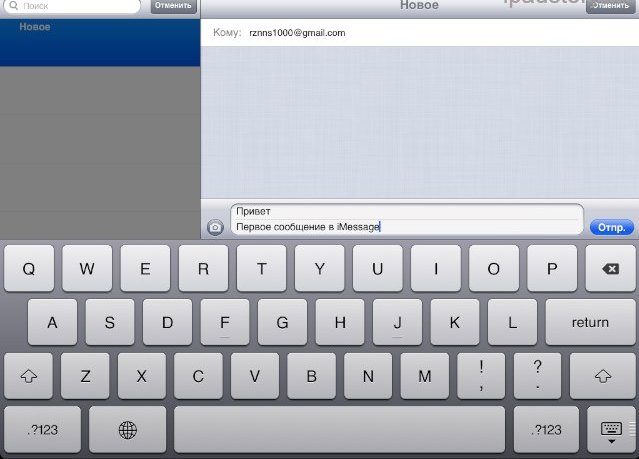Image resolution: width=639 pixels, height=459 pixels.
Task: Tap the H key
Action: point(340,322)
